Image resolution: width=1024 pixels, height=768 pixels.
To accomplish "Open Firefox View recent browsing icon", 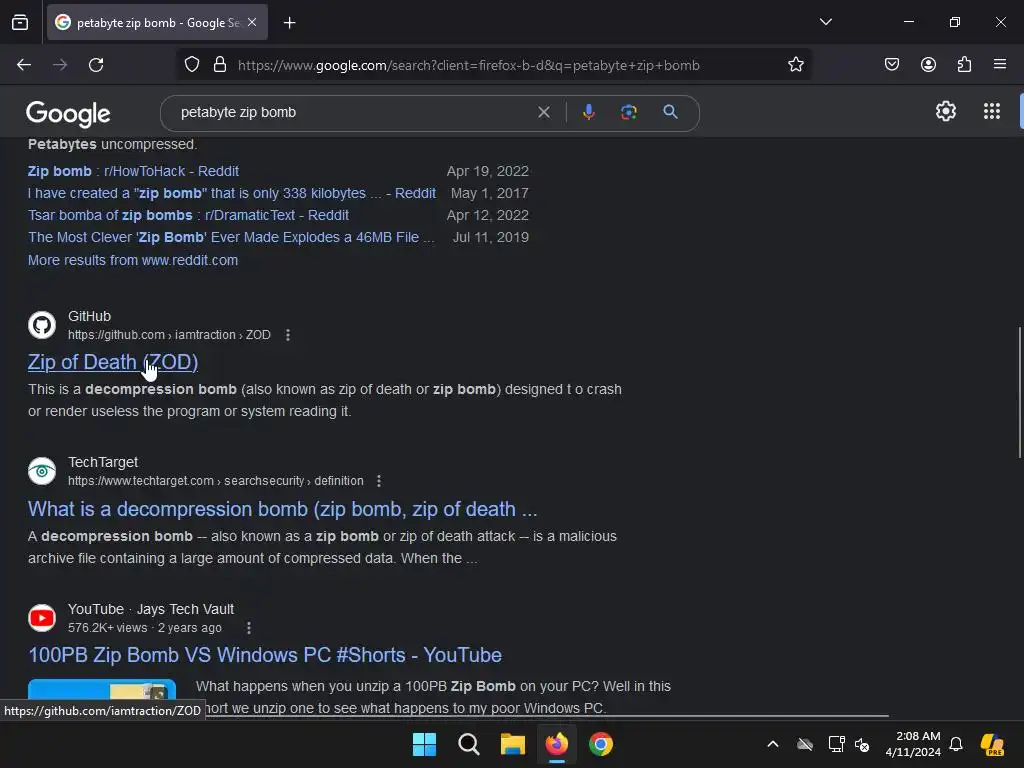I will pos(20,22).
